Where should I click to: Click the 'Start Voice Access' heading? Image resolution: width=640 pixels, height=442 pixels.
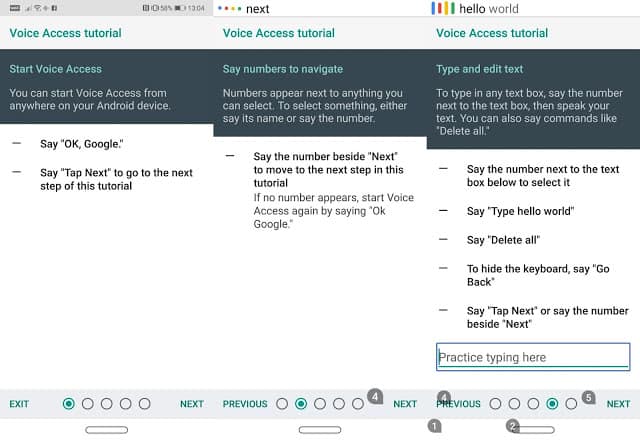(x=56, y=69)
